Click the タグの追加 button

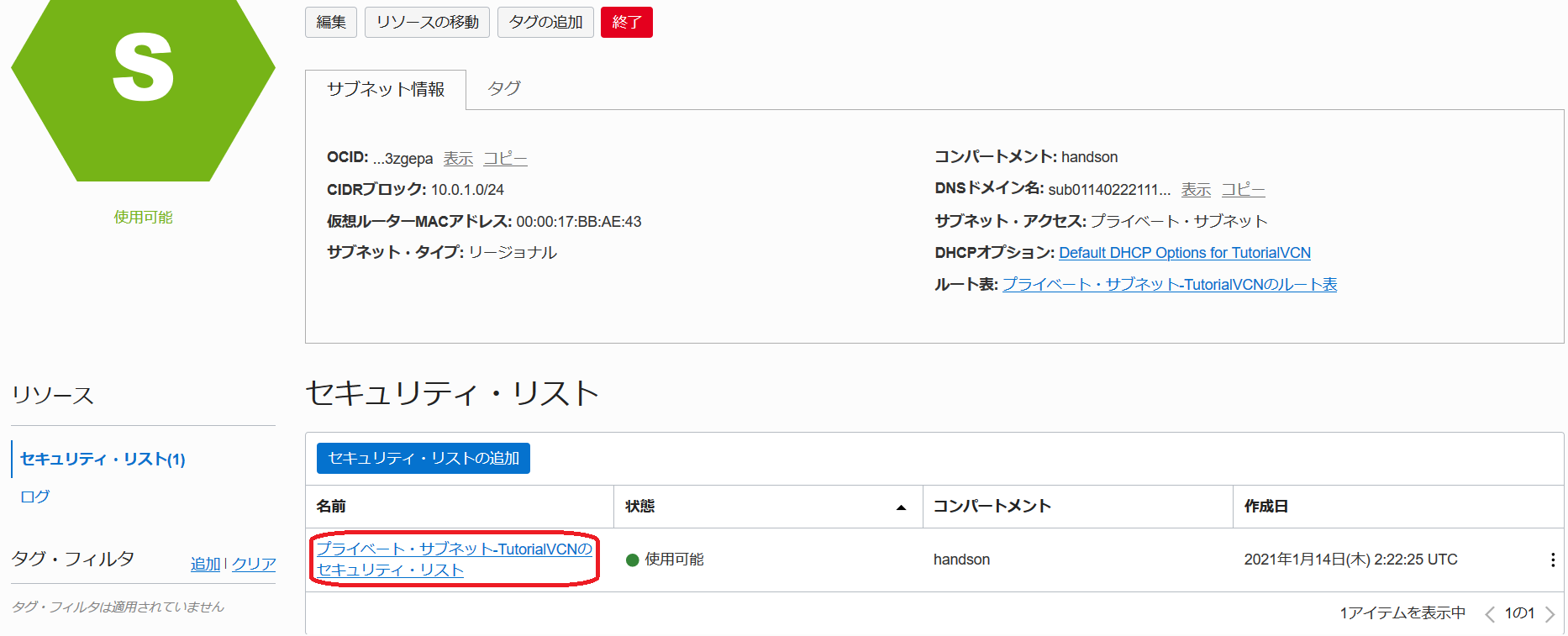coord(545,23)
